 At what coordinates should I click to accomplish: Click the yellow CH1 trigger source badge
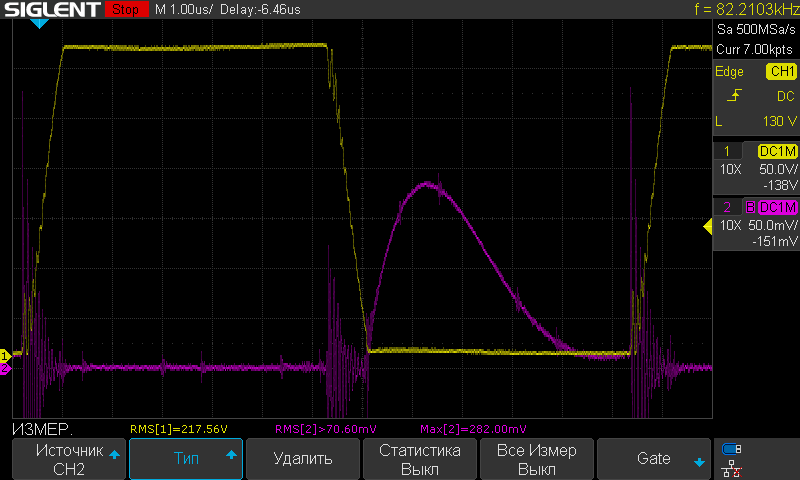click(x=782, y=71)
